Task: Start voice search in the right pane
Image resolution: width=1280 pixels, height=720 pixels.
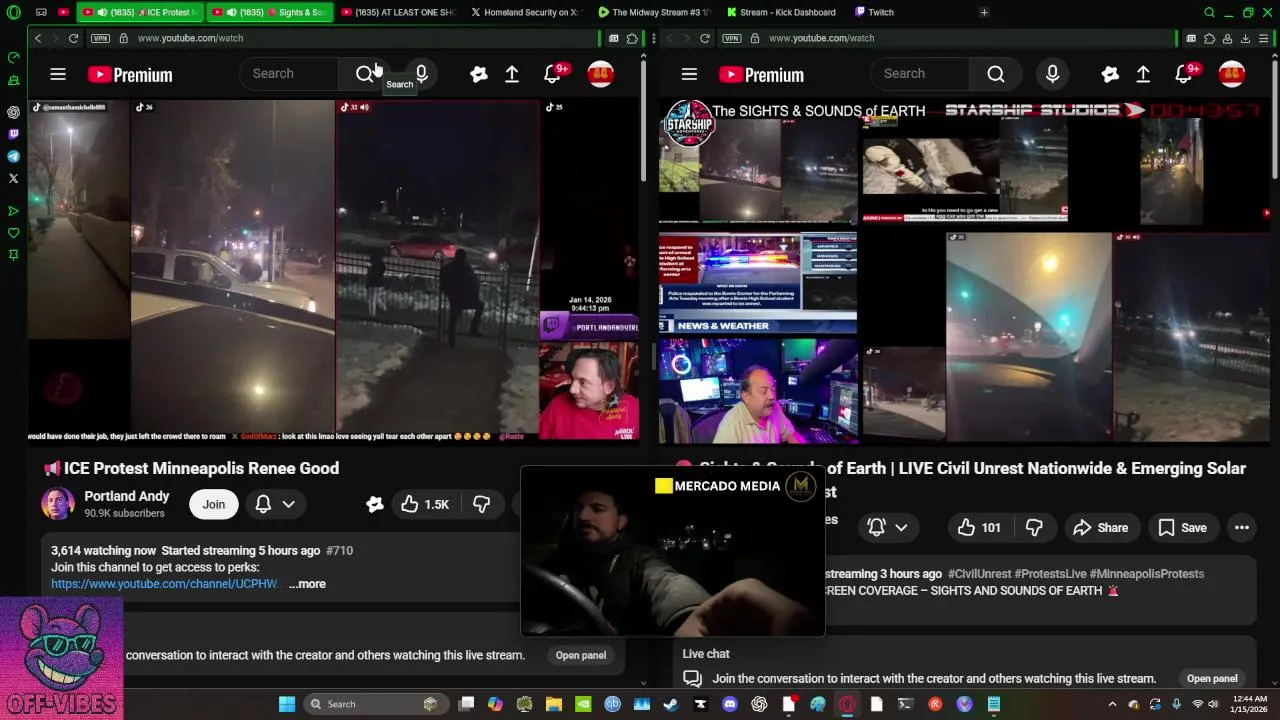Action: click(1052, 74)
